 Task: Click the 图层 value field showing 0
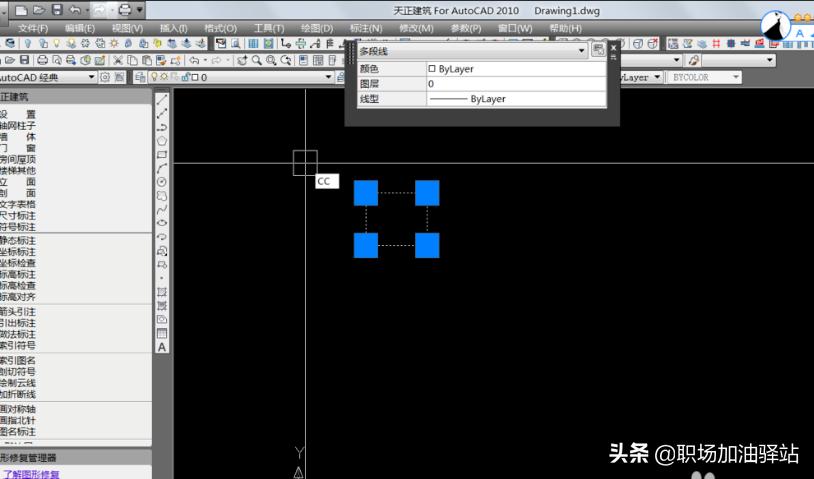click(x=516, y=84)
